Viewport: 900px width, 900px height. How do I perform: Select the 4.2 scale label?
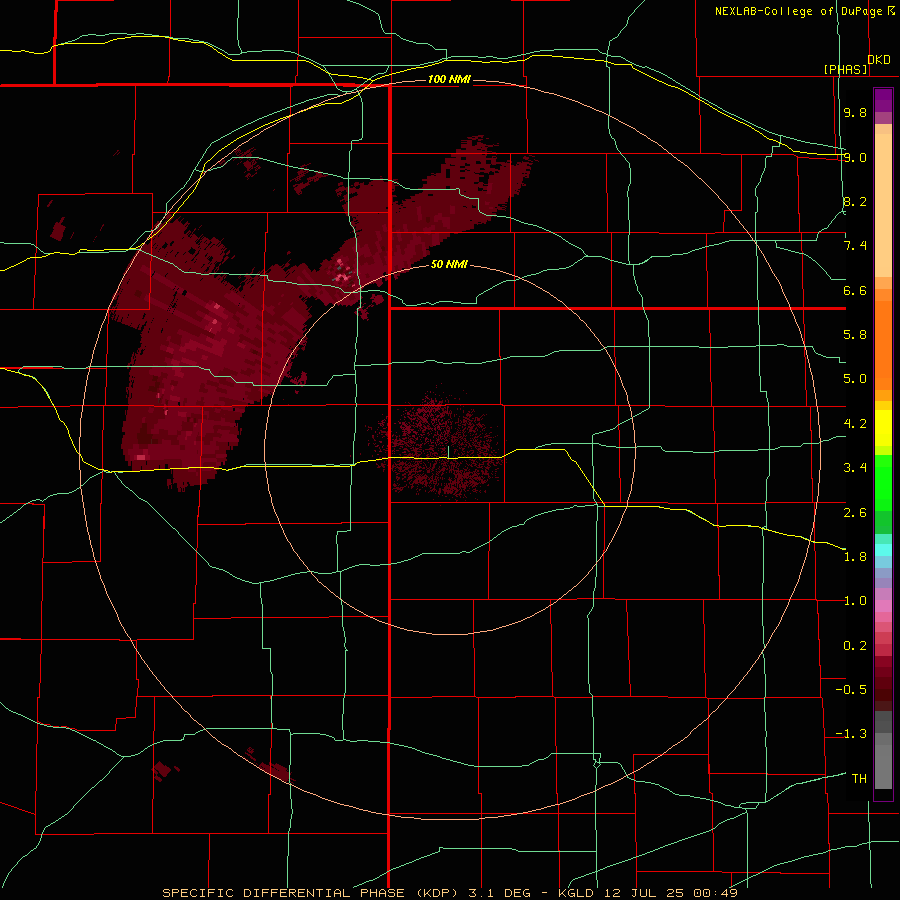[855, 424]
